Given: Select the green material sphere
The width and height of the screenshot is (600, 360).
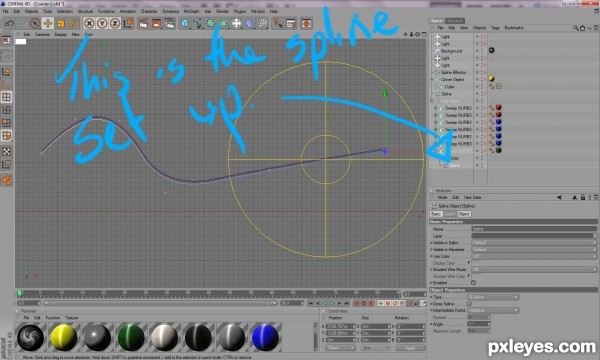Looking at the screenshot, I should coord(131,337).
